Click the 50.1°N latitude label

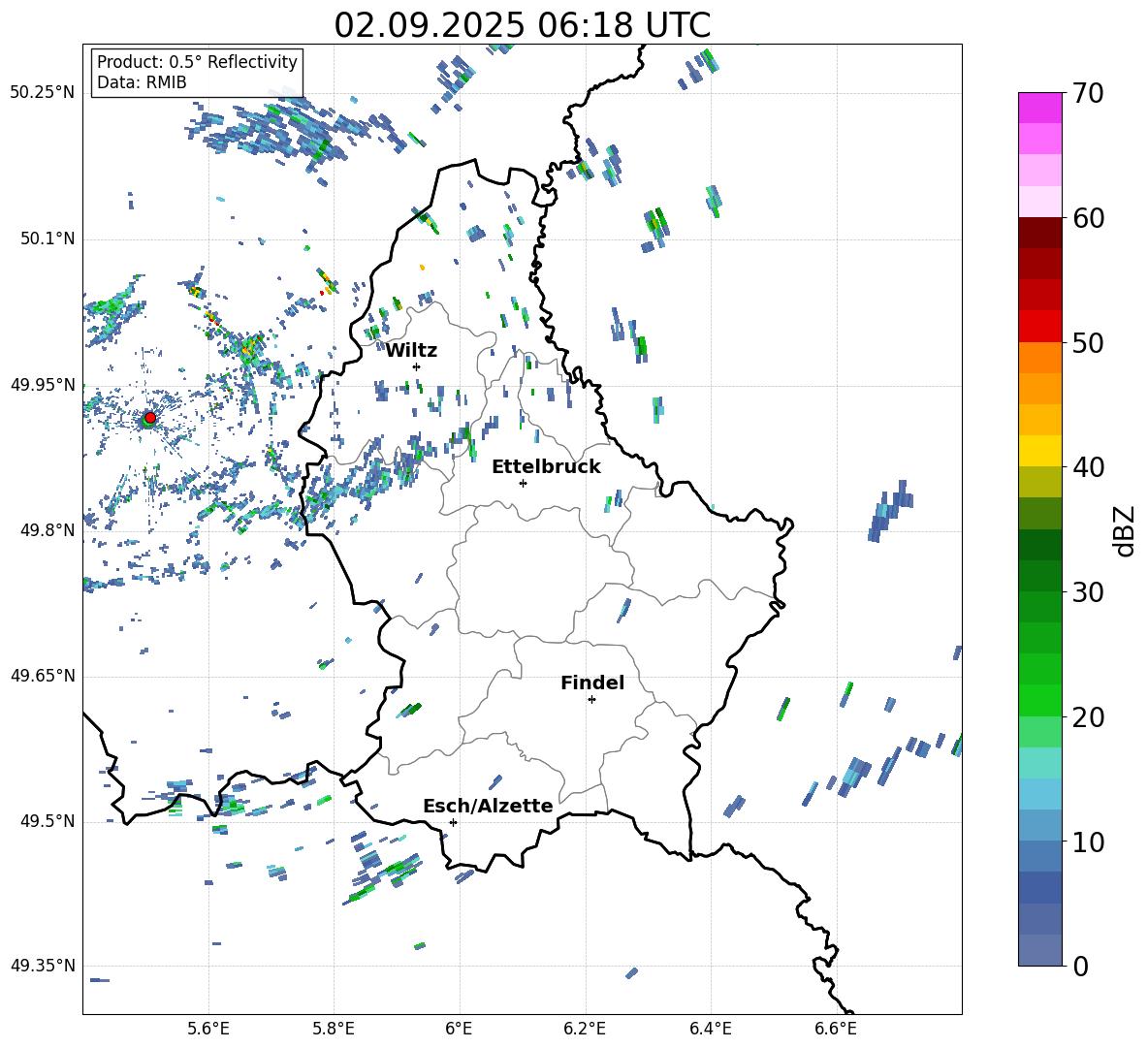(x=48, y=238)
